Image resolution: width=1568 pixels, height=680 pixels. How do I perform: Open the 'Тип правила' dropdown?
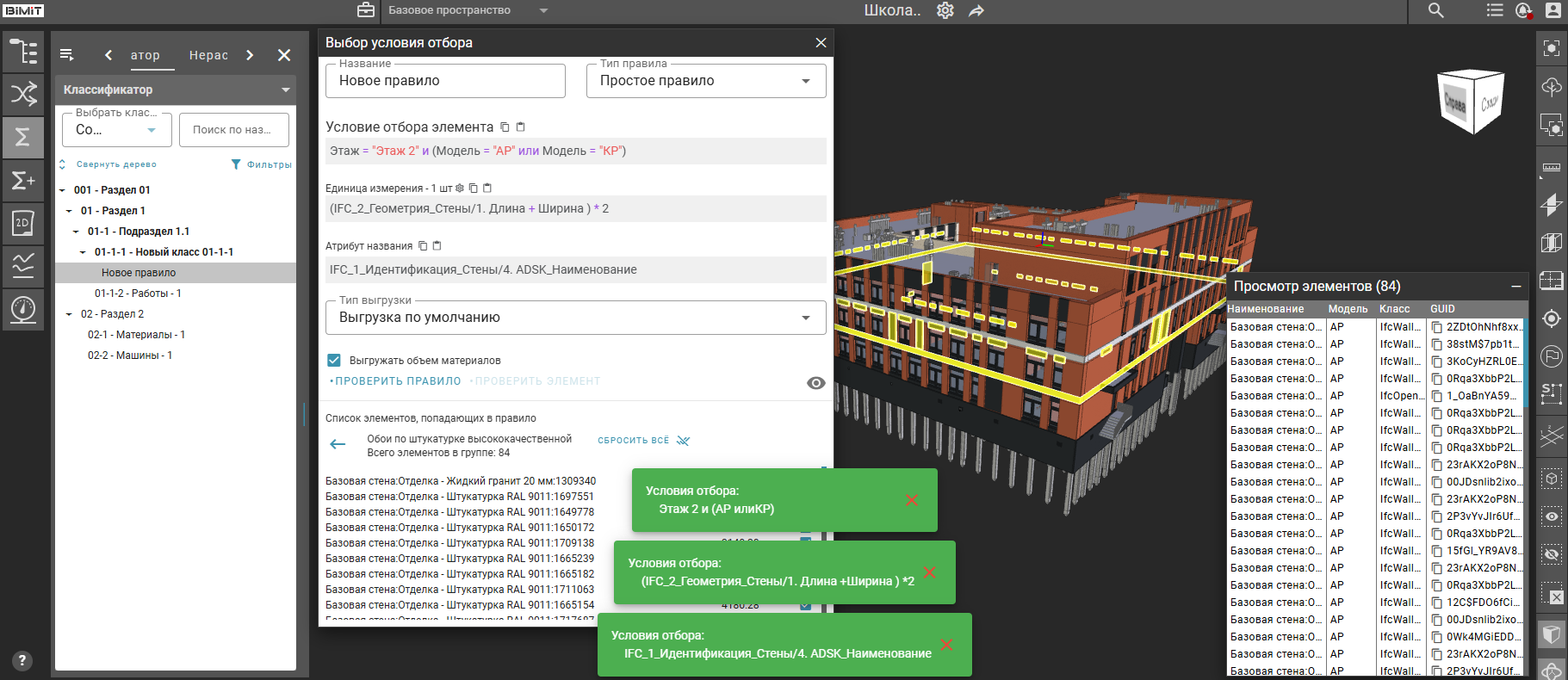pos(706,81)
